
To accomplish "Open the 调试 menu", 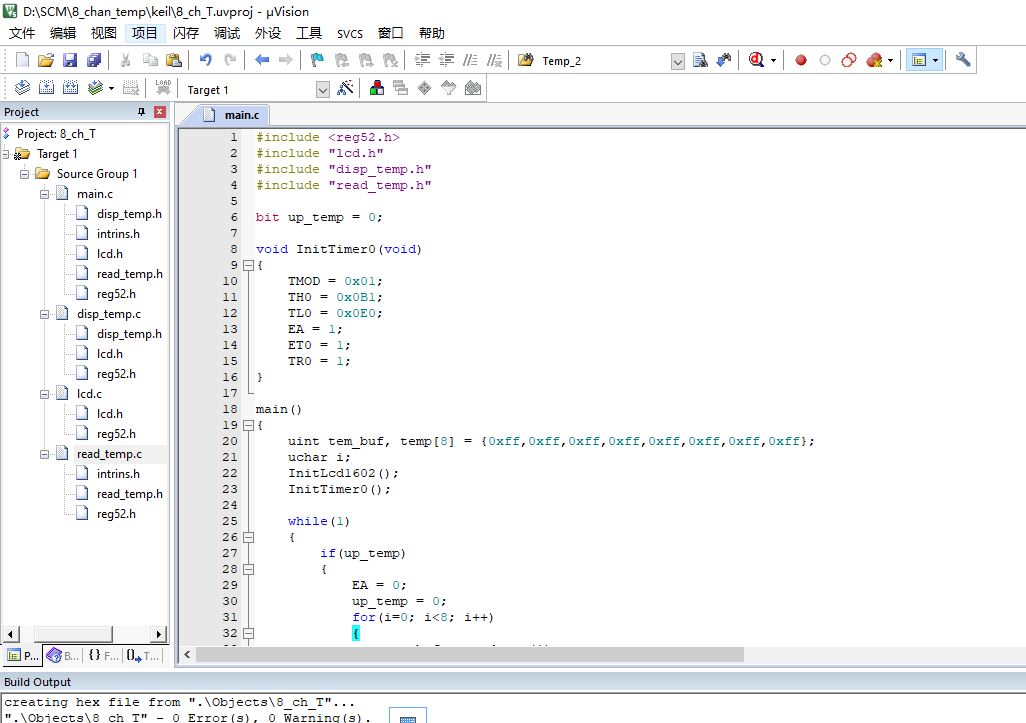I will (227, 33).
